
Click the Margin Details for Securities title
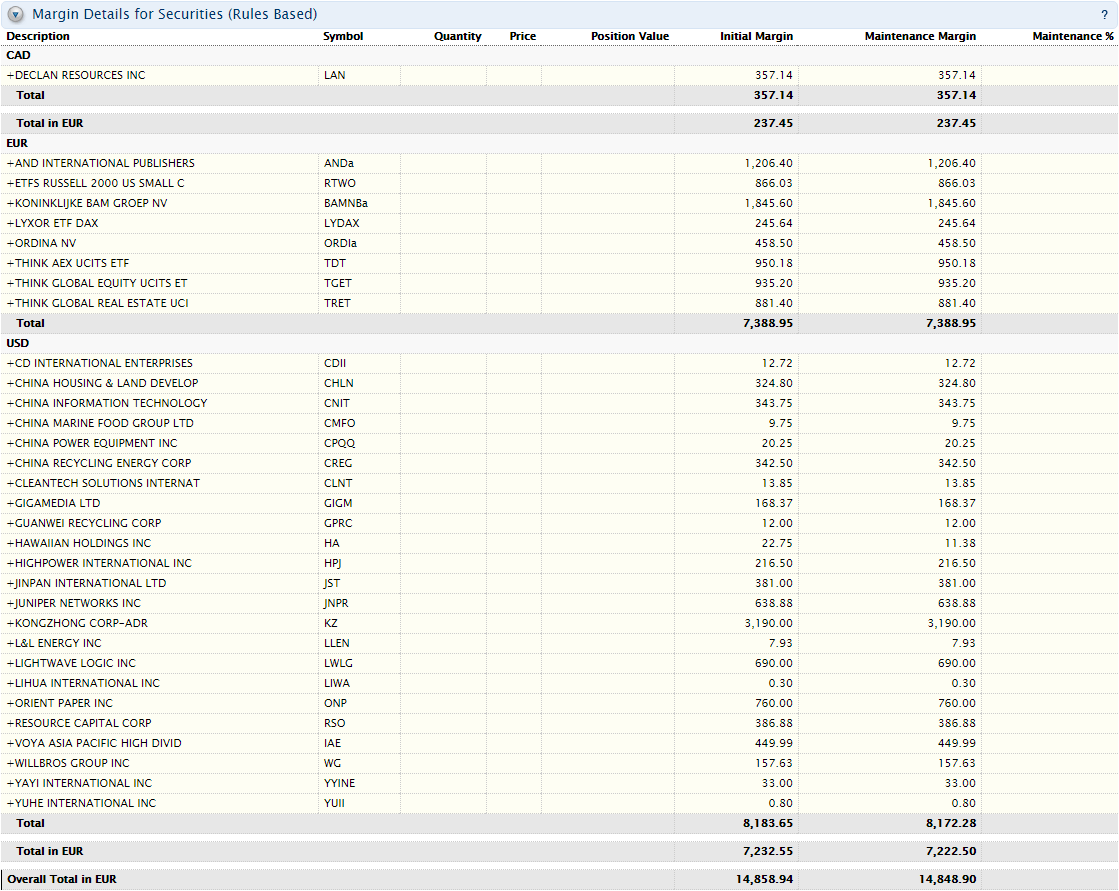[175, 14]
